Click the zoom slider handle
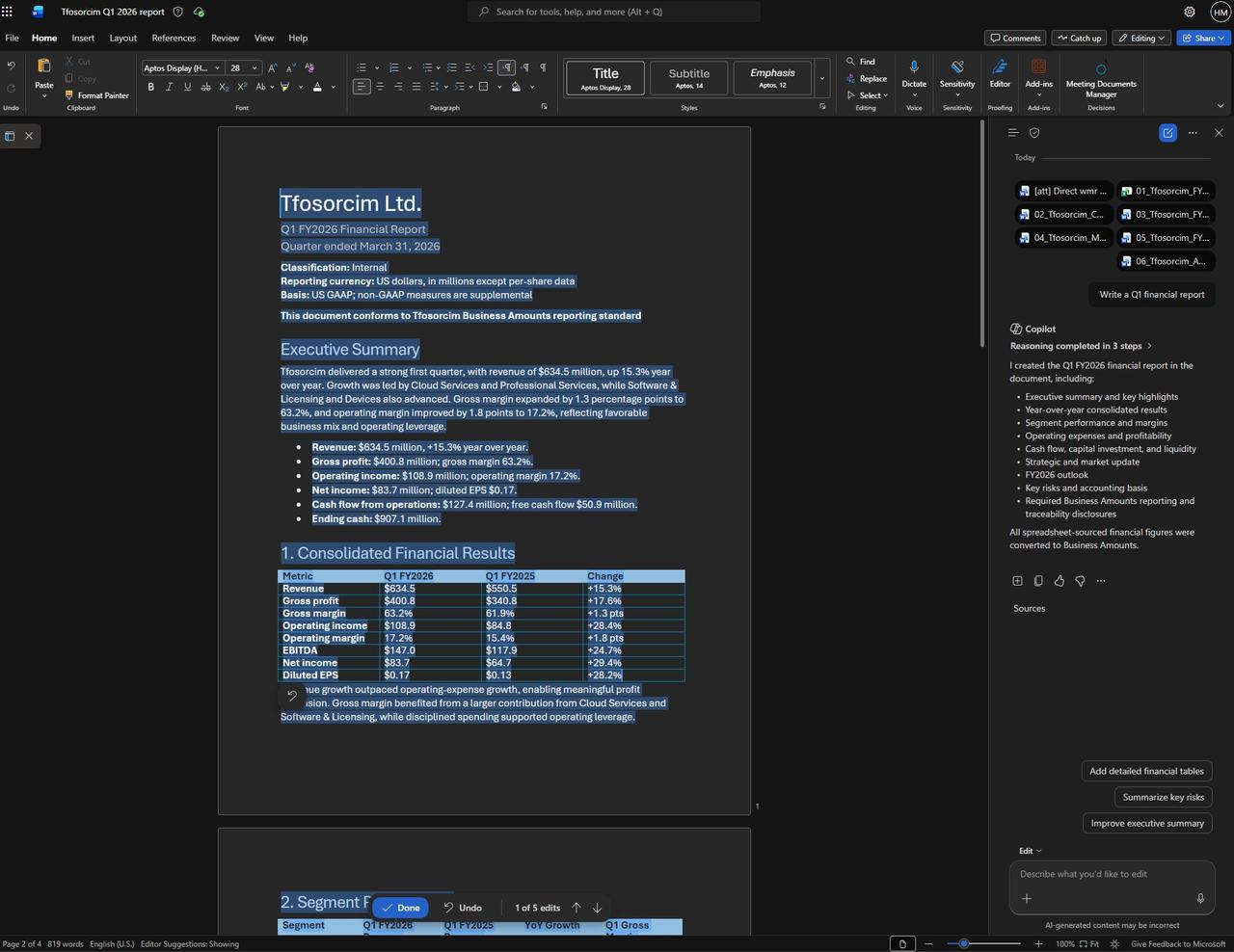This screenshot has width=1234, height=952. (x=963, y=944)
